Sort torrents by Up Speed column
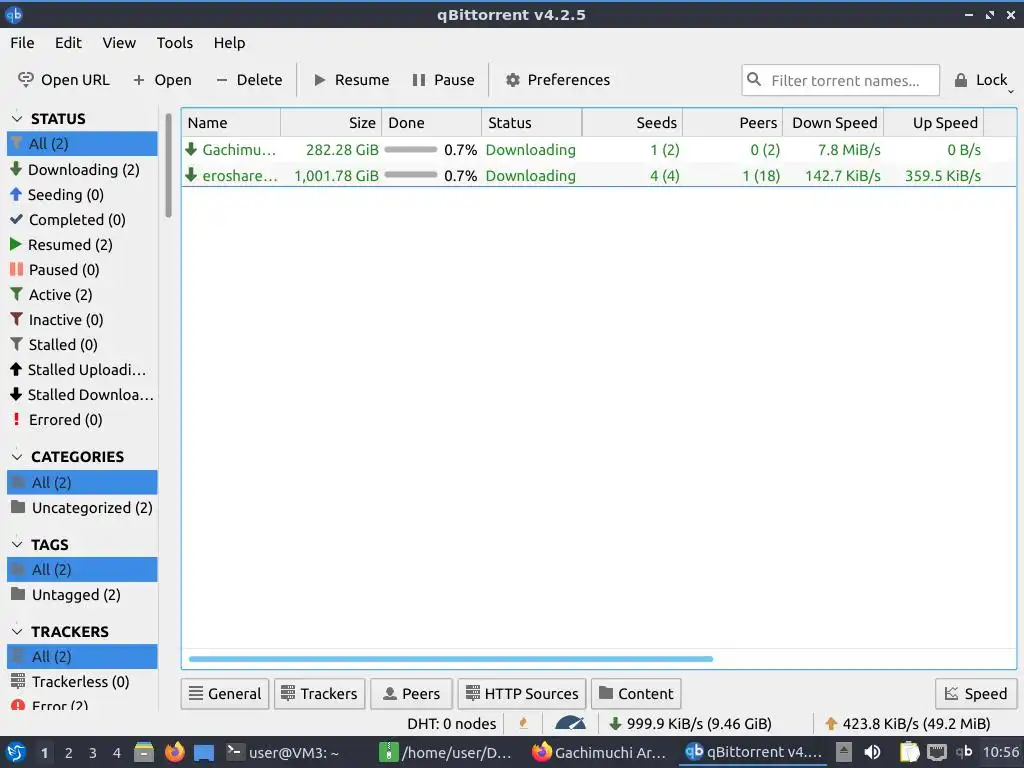Viewport: 1024px width, 768px height. point(934,123)
